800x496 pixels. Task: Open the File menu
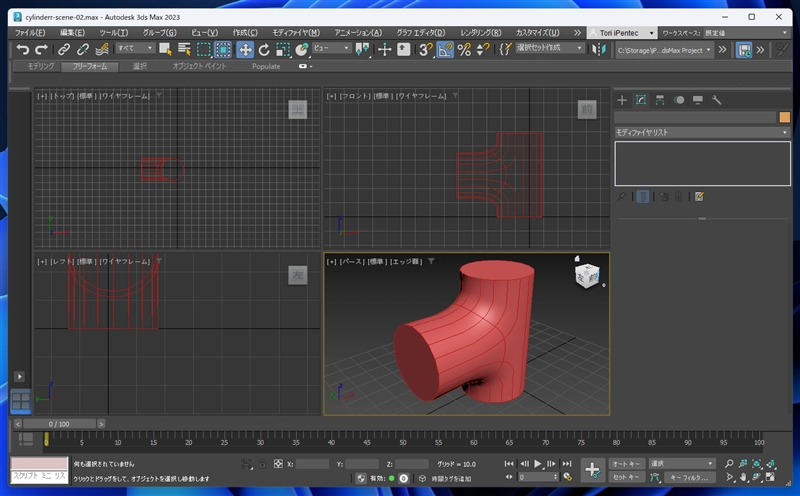(x=30, y=33)
